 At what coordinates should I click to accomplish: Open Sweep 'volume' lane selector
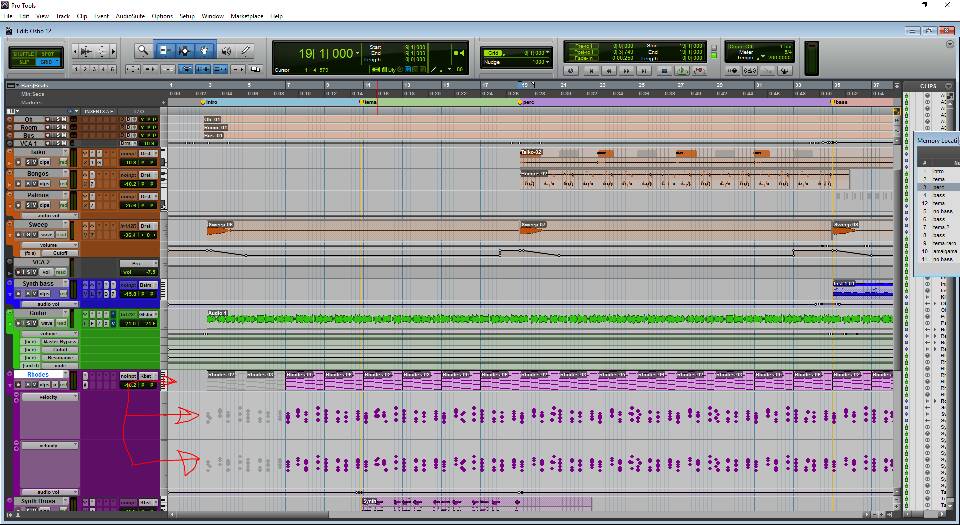(x=50, y=245)
